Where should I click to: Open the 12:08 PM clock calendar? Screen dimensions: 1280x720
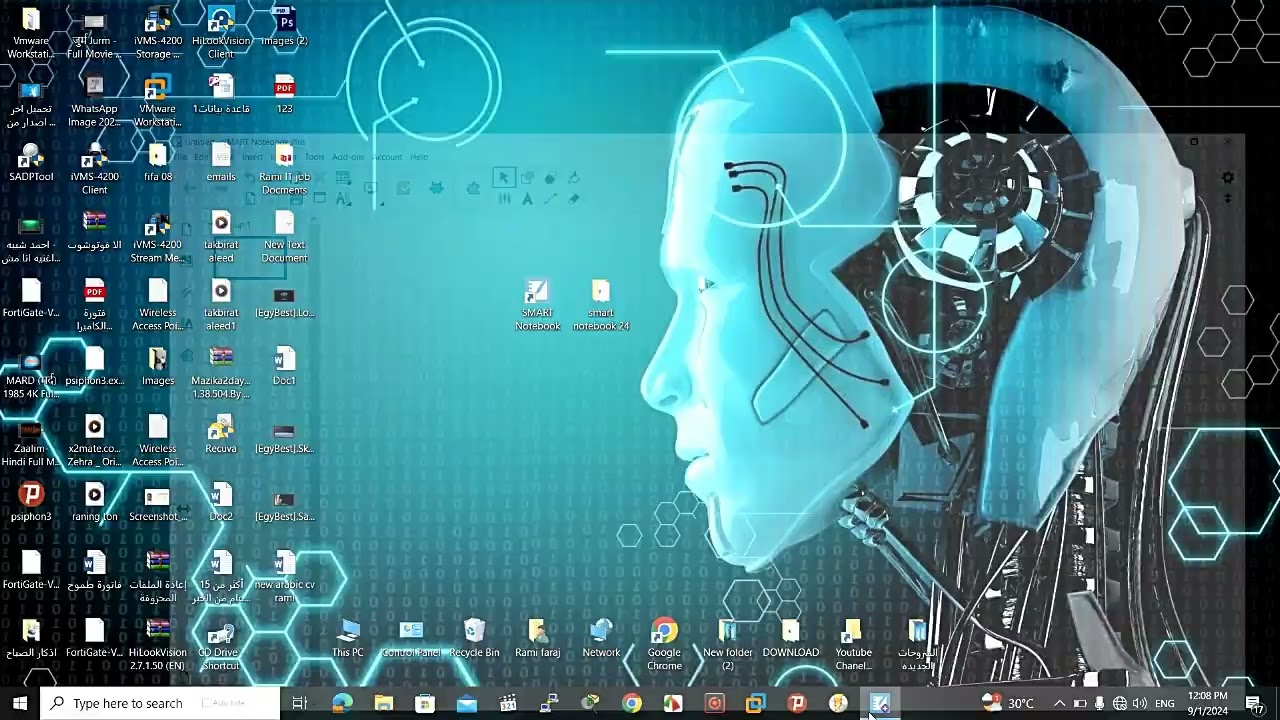pos(1208,703)
